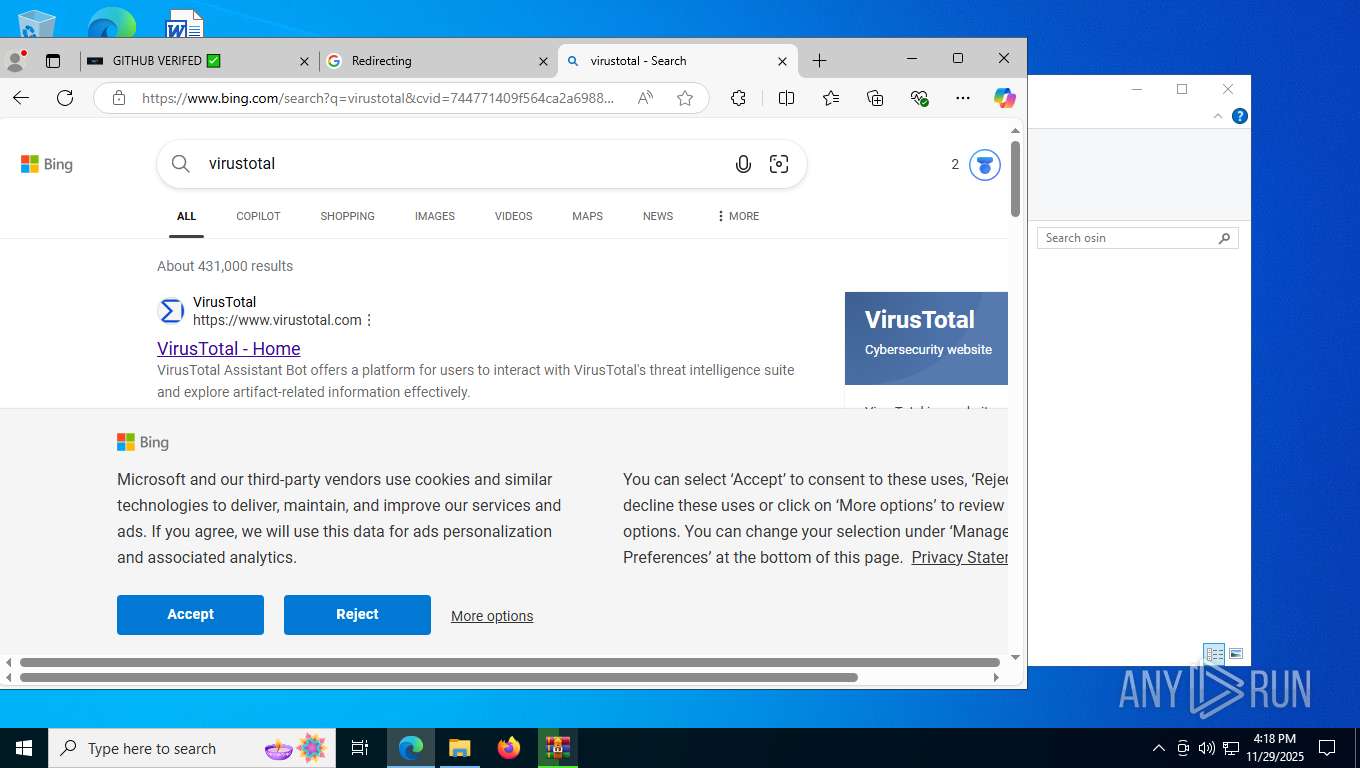Launch the Copilot sidebar icon

coord(1005,98)
